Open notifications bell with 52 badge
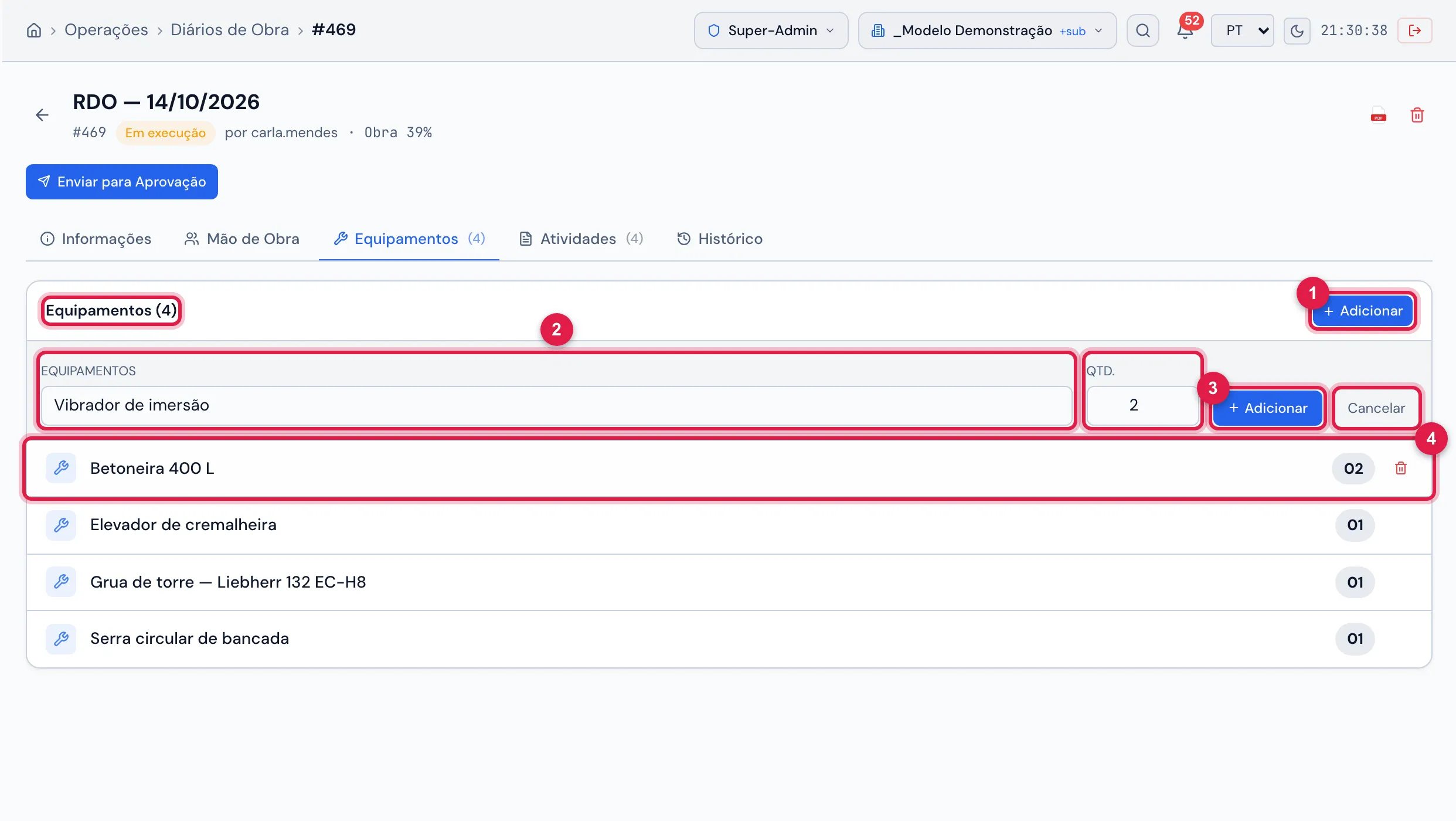1456x821 pixels. click(x=1185, y=30)
